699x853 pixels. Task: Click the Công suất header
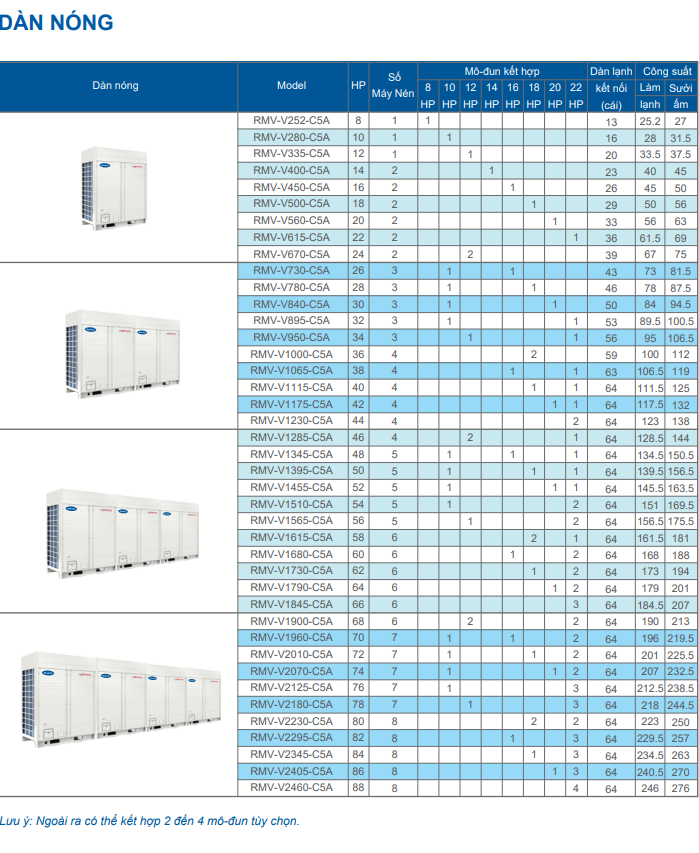(667, 71)
